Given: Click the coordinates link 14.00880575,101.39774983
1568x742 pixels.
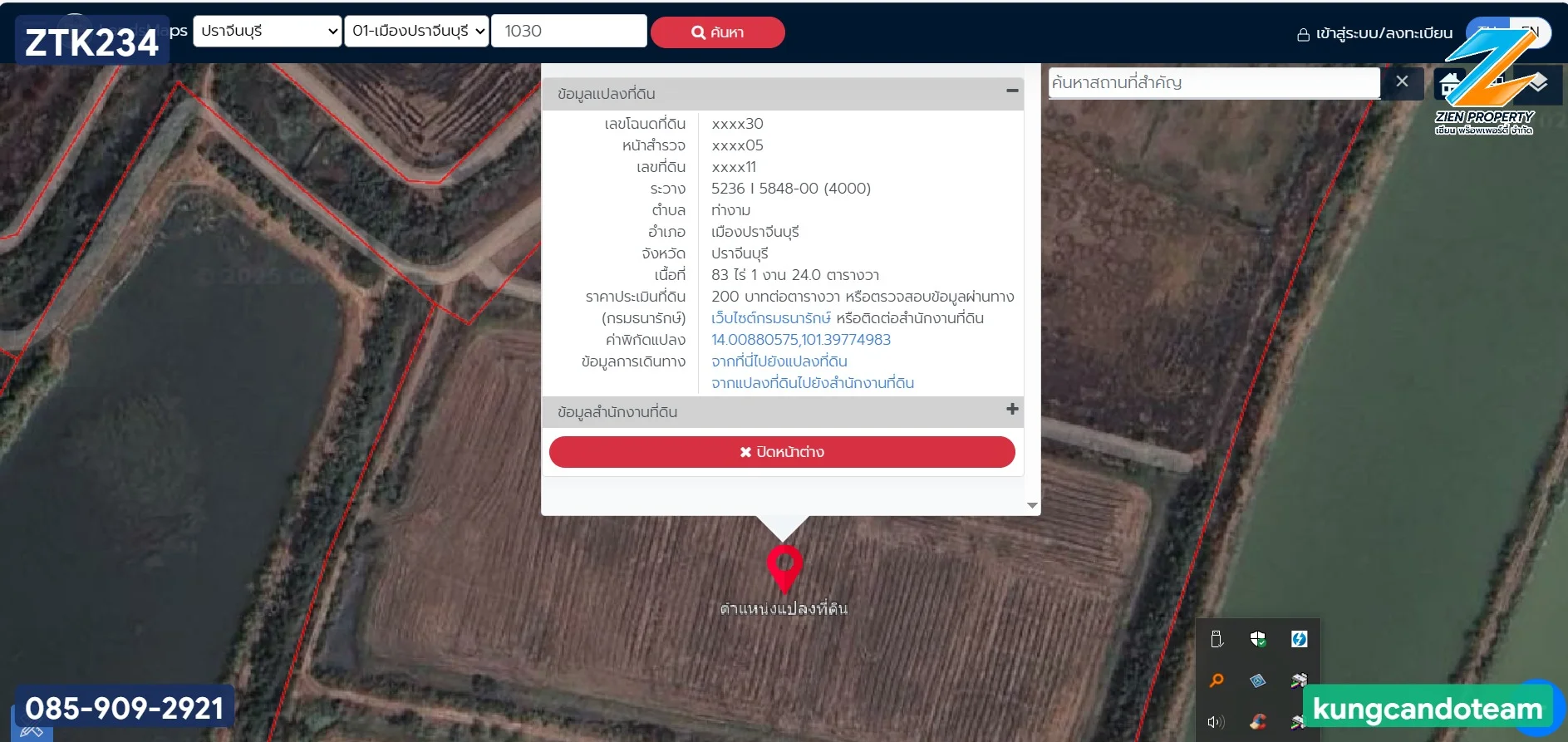Looking at the screenshot, I should click(x=800, y=340).
